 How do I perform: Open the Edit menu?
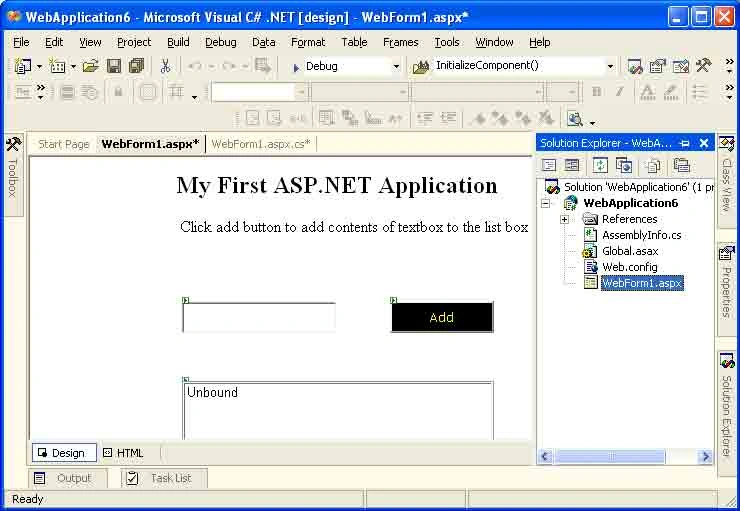(54, 42)
